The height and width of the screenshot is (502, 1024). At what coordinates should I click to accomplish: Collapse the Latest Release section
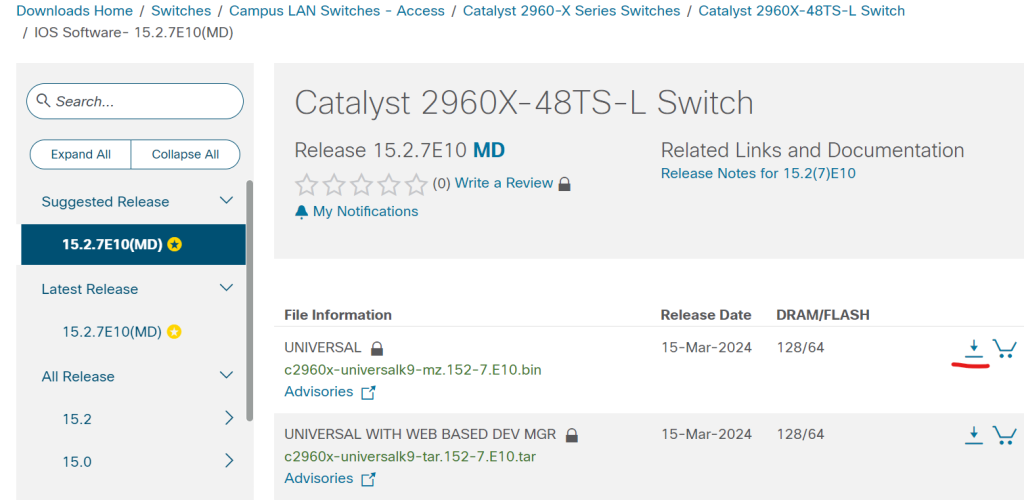click(226, 288)
